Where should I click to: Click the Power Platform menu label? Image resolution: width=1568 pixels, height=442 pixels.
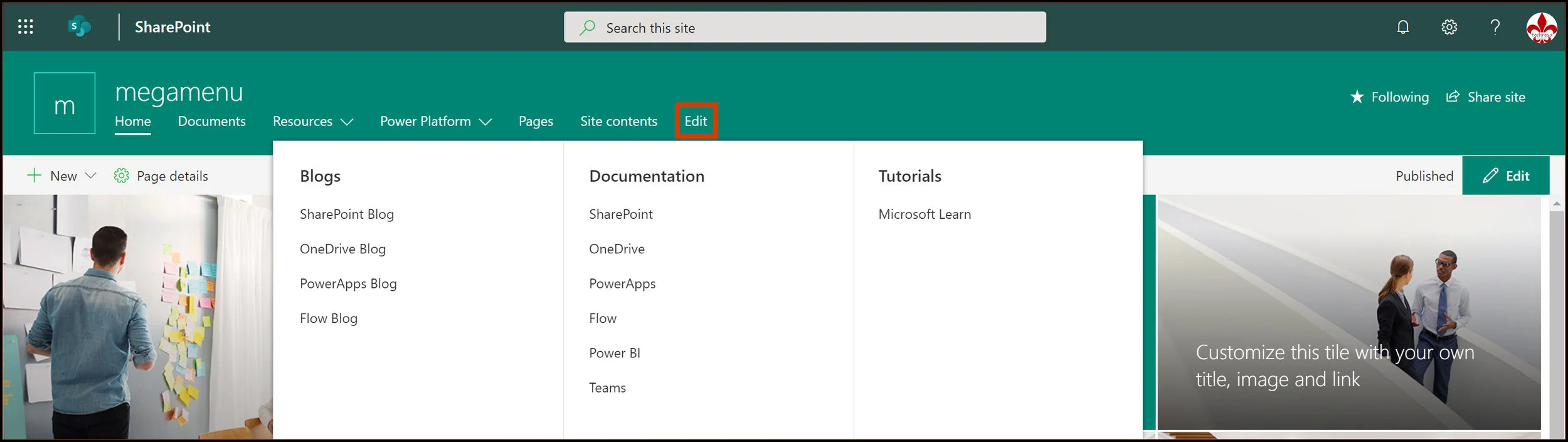coord(425,121)
